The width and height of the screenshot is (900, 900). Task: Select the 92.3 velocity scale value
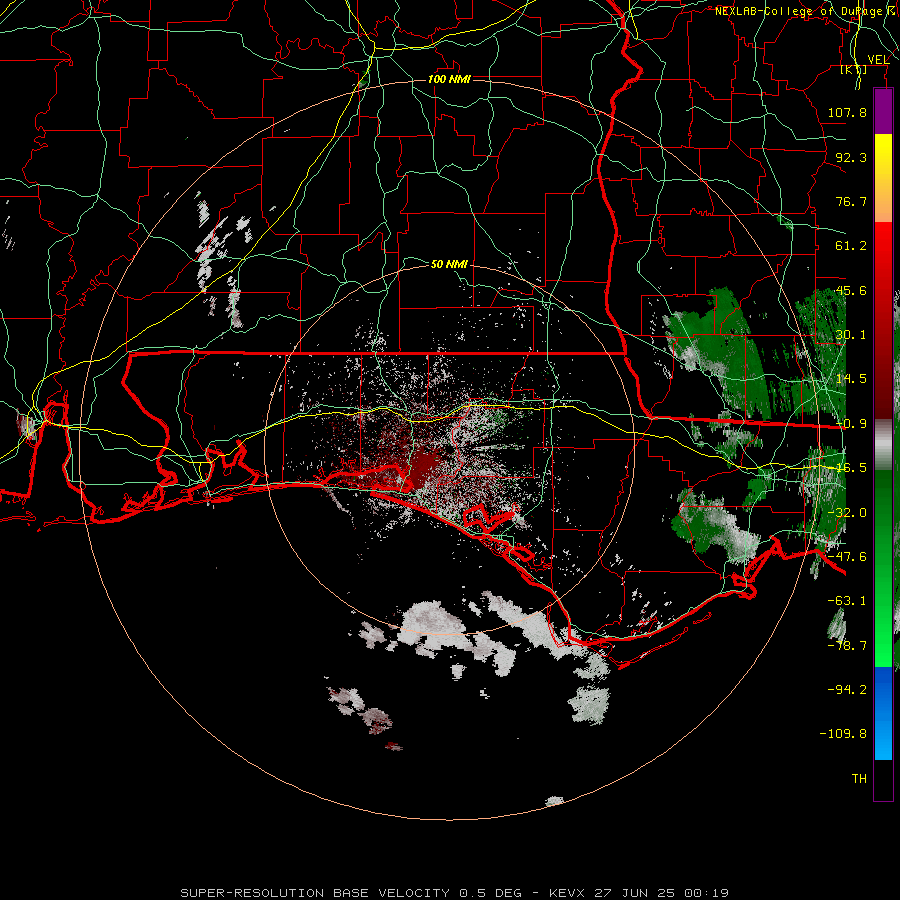(x=851, y=157)
